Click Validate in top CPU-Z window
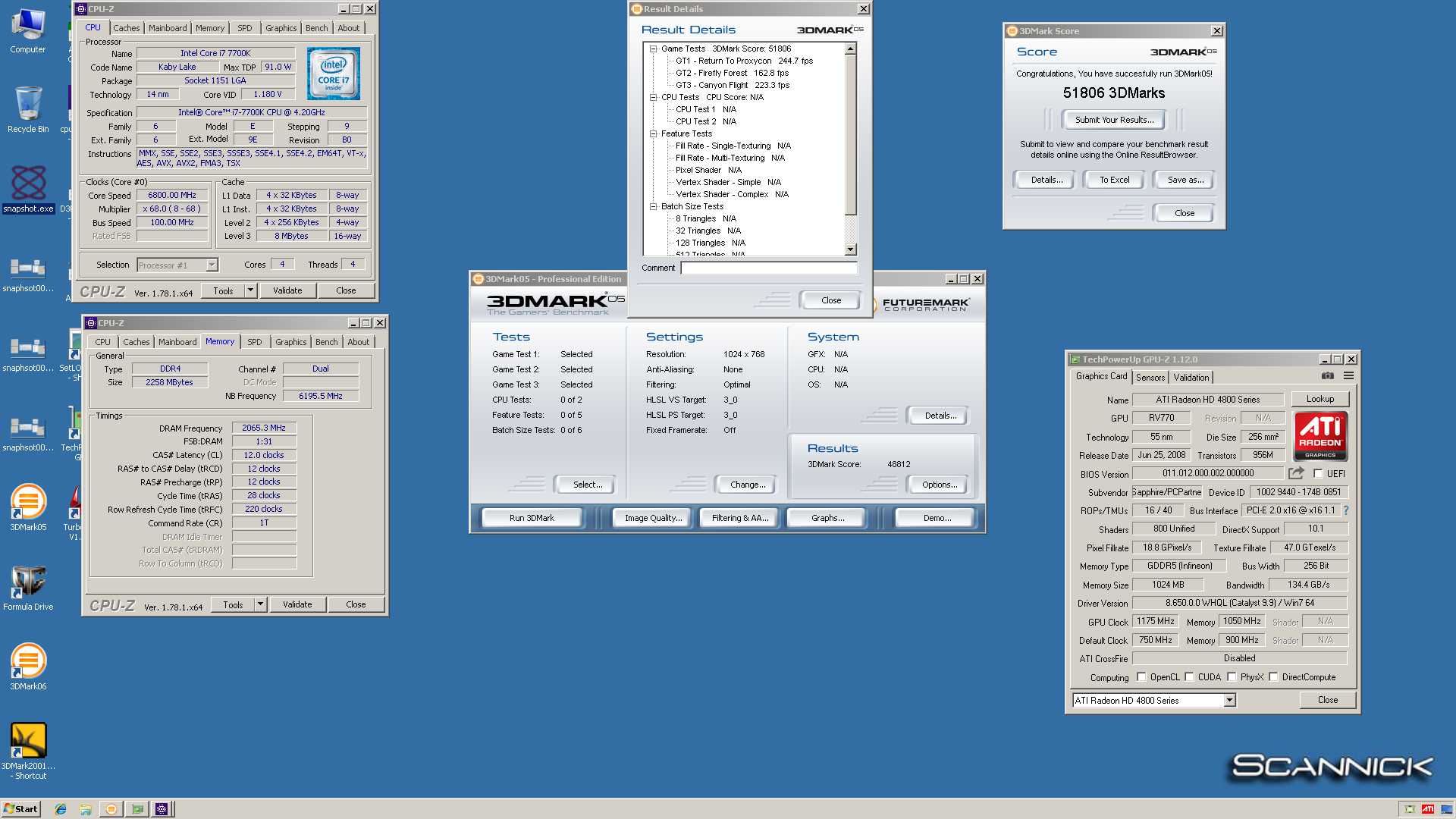The width and height of the screenshot is (1456, 819). click(x=287, y=290)
